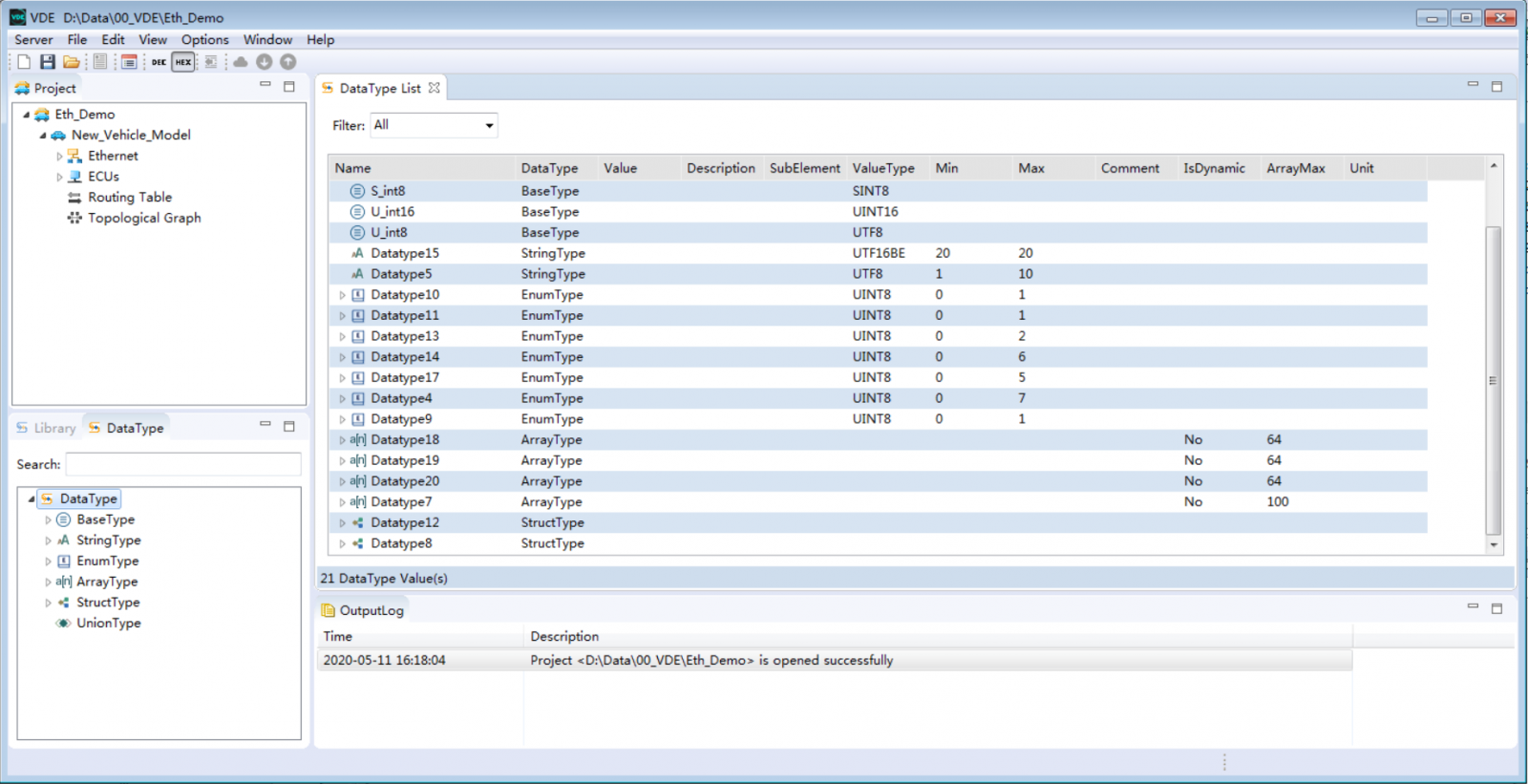Image resolution: width=1528 pixels, height=784 pixels.
Task: Expand the Datatype10 row
Action: tap(342, 295)
